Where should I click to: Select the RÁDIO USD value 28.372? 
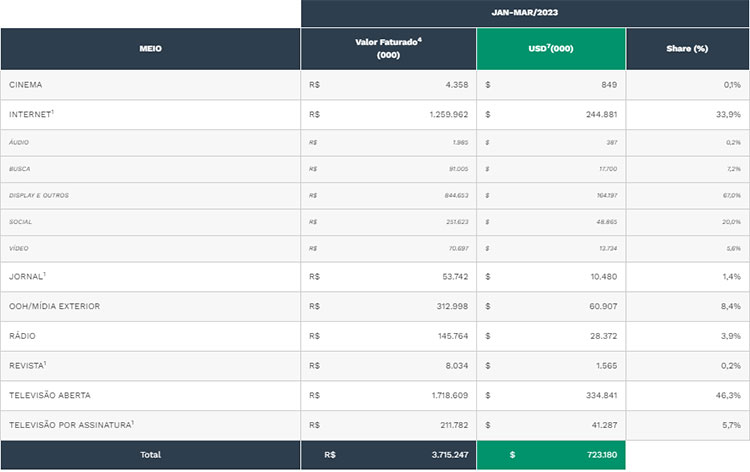point(604,336)
